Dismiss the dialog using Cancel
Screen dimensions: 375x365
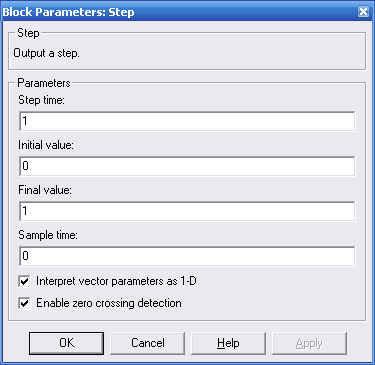point(148,343)
